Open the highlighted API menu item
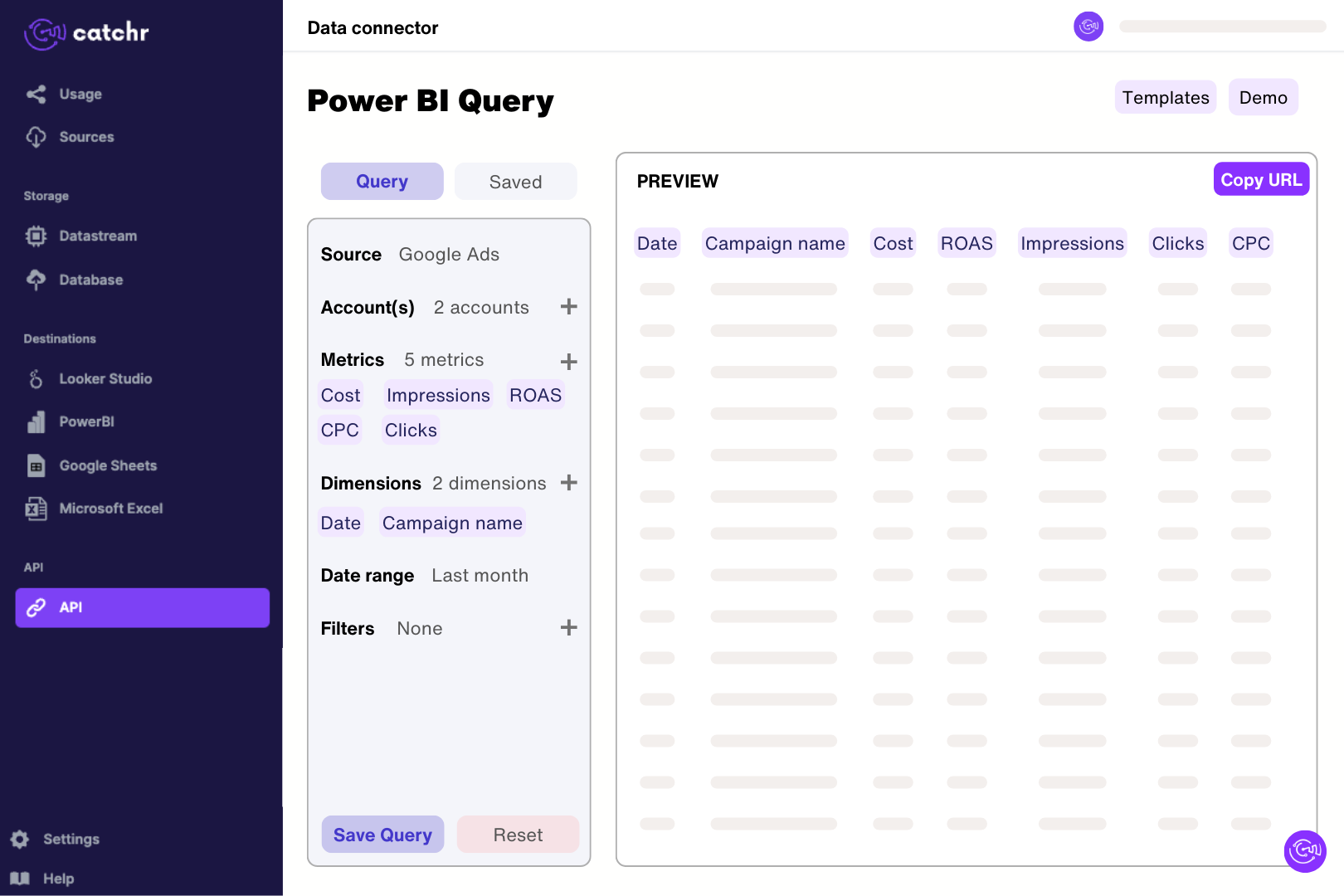 coord(143,607)
